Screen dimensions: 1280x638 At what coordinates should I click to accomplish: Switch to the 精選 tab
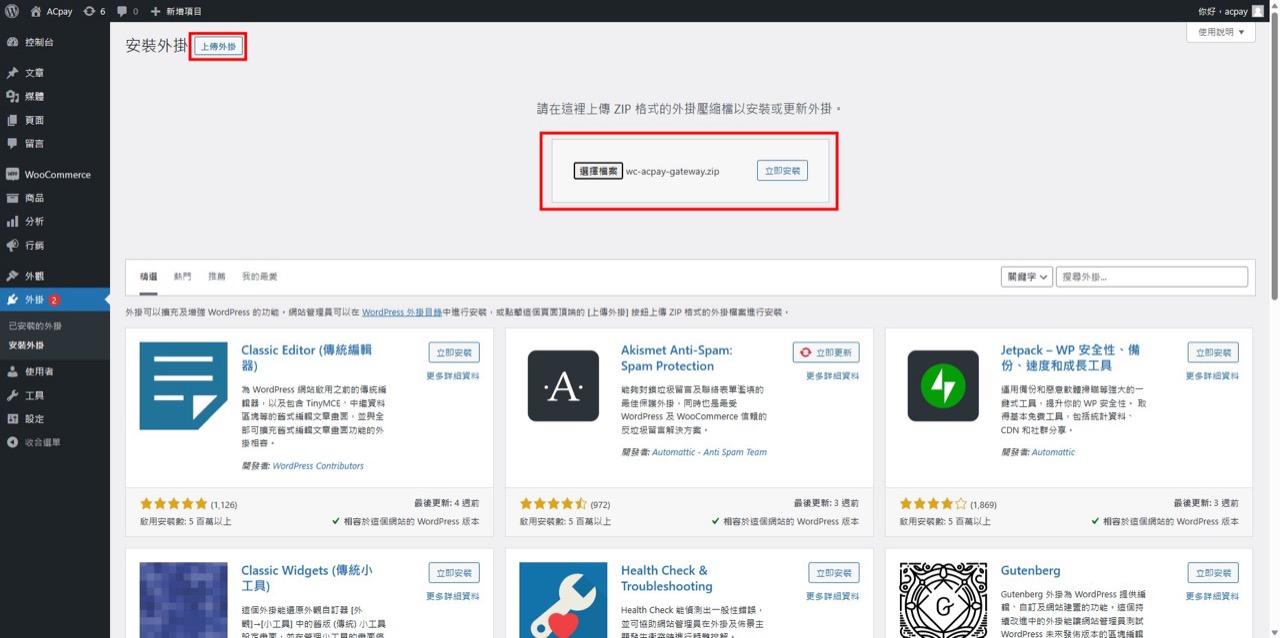click(148, 277)
